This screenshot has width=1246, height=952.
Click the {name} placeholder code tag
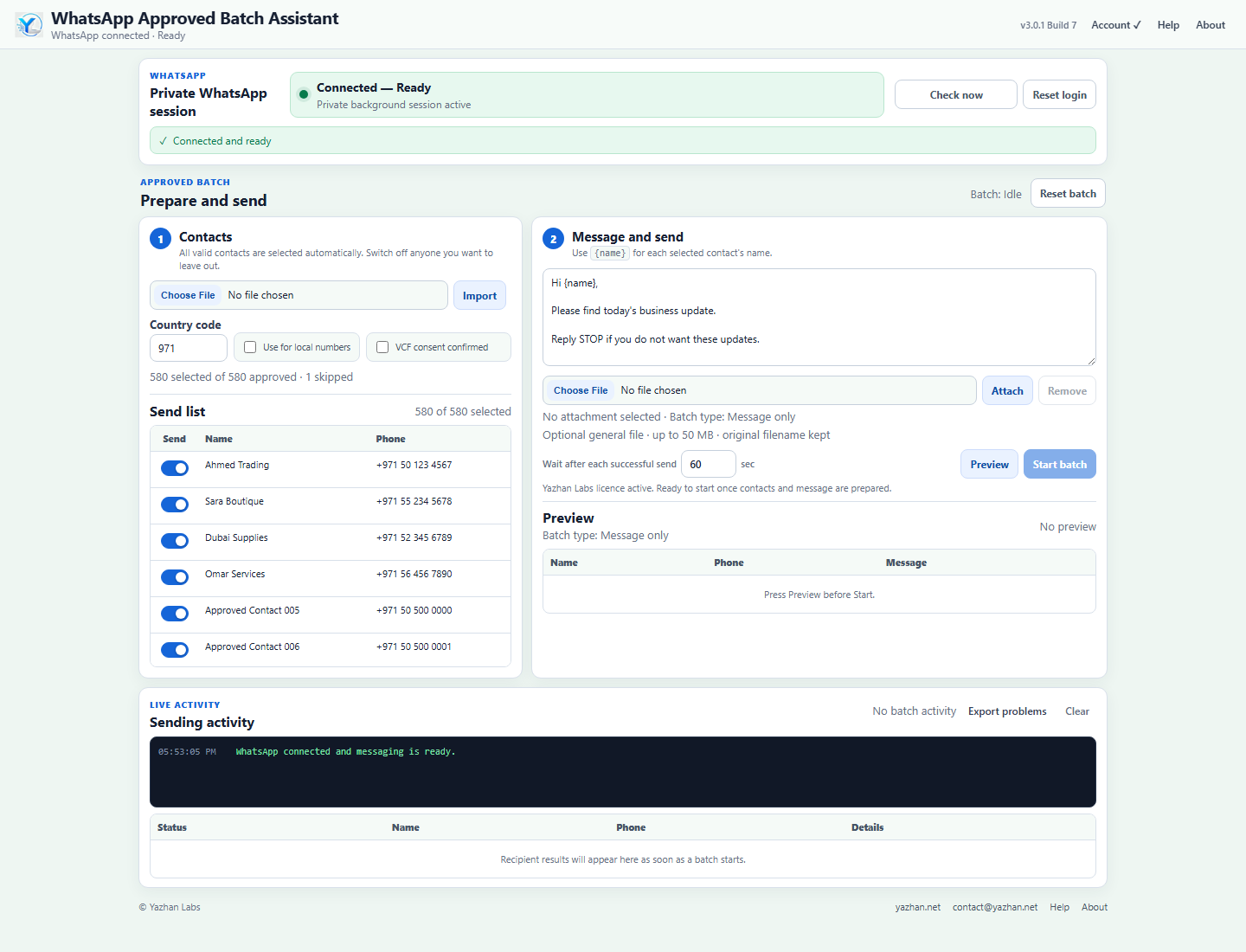point(610,253)
